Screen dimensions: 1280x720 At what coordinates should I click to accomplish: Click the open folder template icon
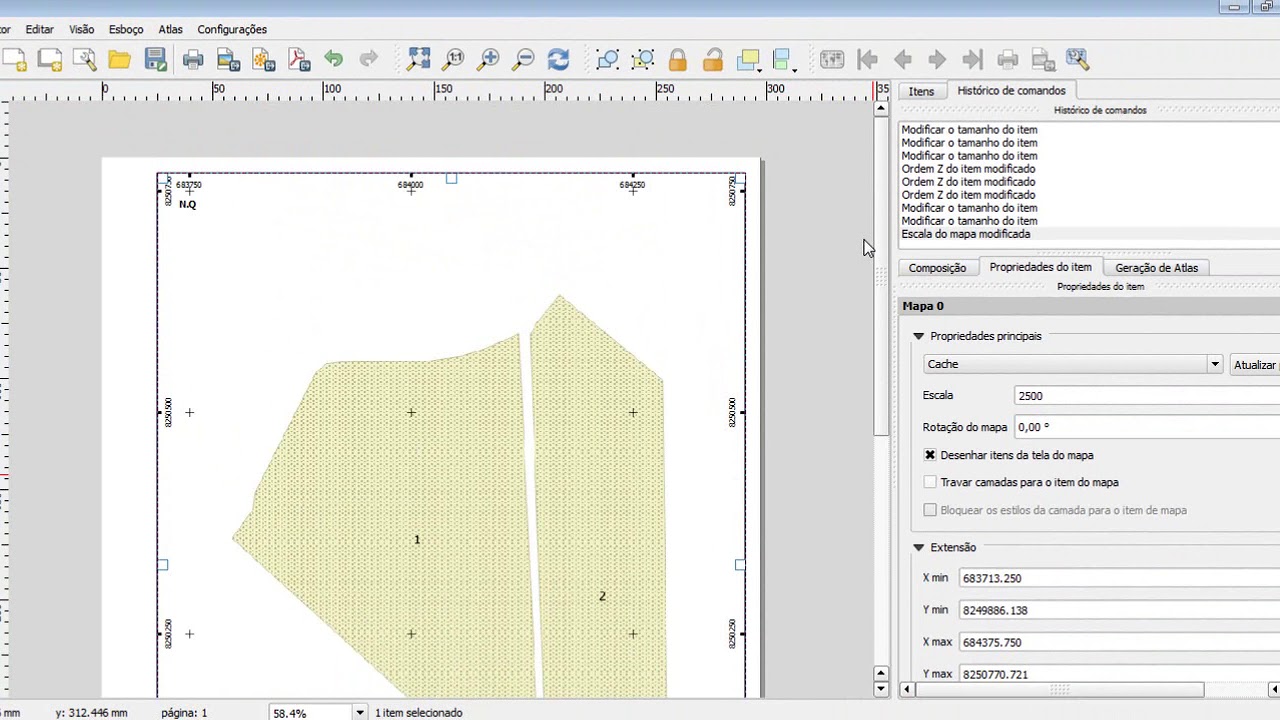(120, 59)
